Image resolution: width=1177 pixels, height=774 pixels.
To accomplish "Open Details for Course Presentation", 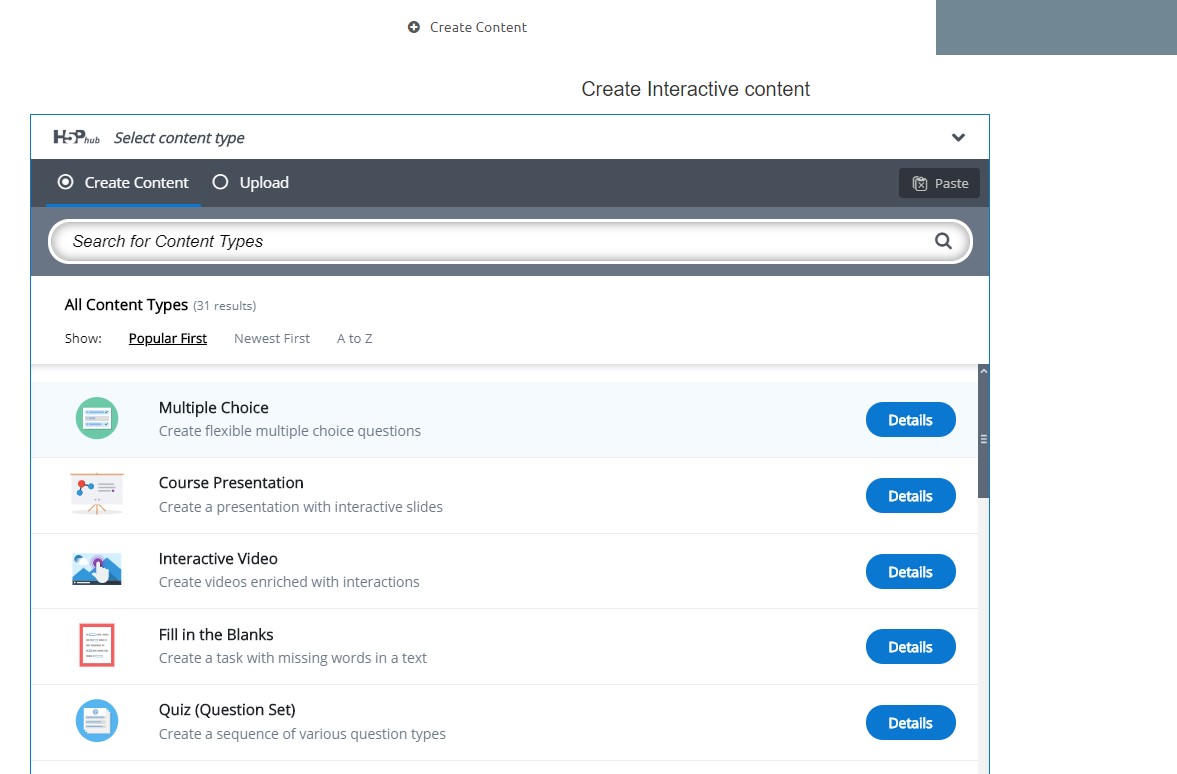I will click(911, 495).
